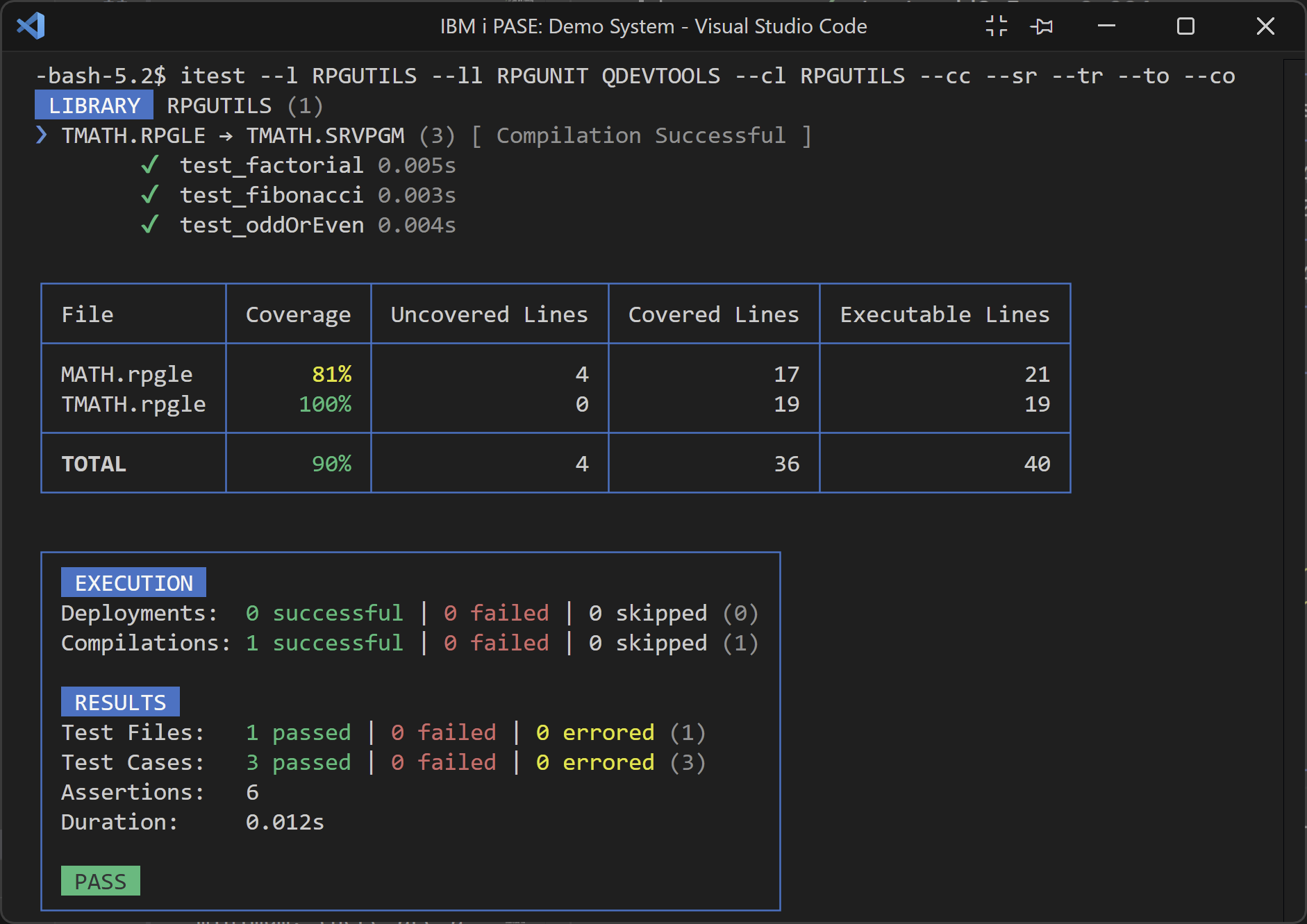Minimize the Visual Studio Code window
Image resolution: width=1307 pixels, height=924 pixels.
(x=1106, y=26)
